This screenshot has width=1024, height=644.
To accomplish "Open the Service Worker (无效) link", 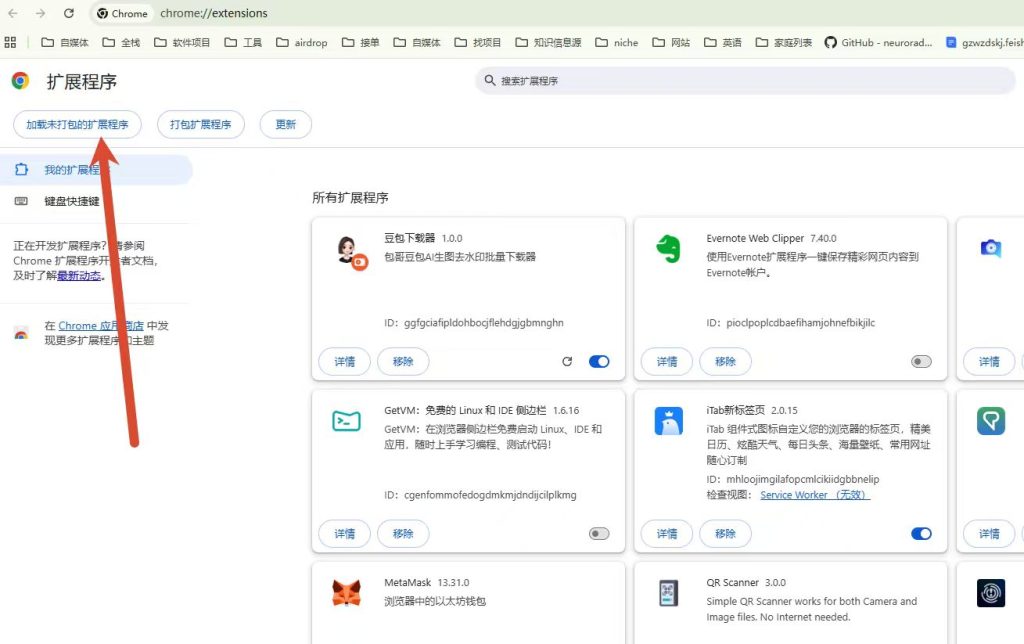I will point(815,495).
